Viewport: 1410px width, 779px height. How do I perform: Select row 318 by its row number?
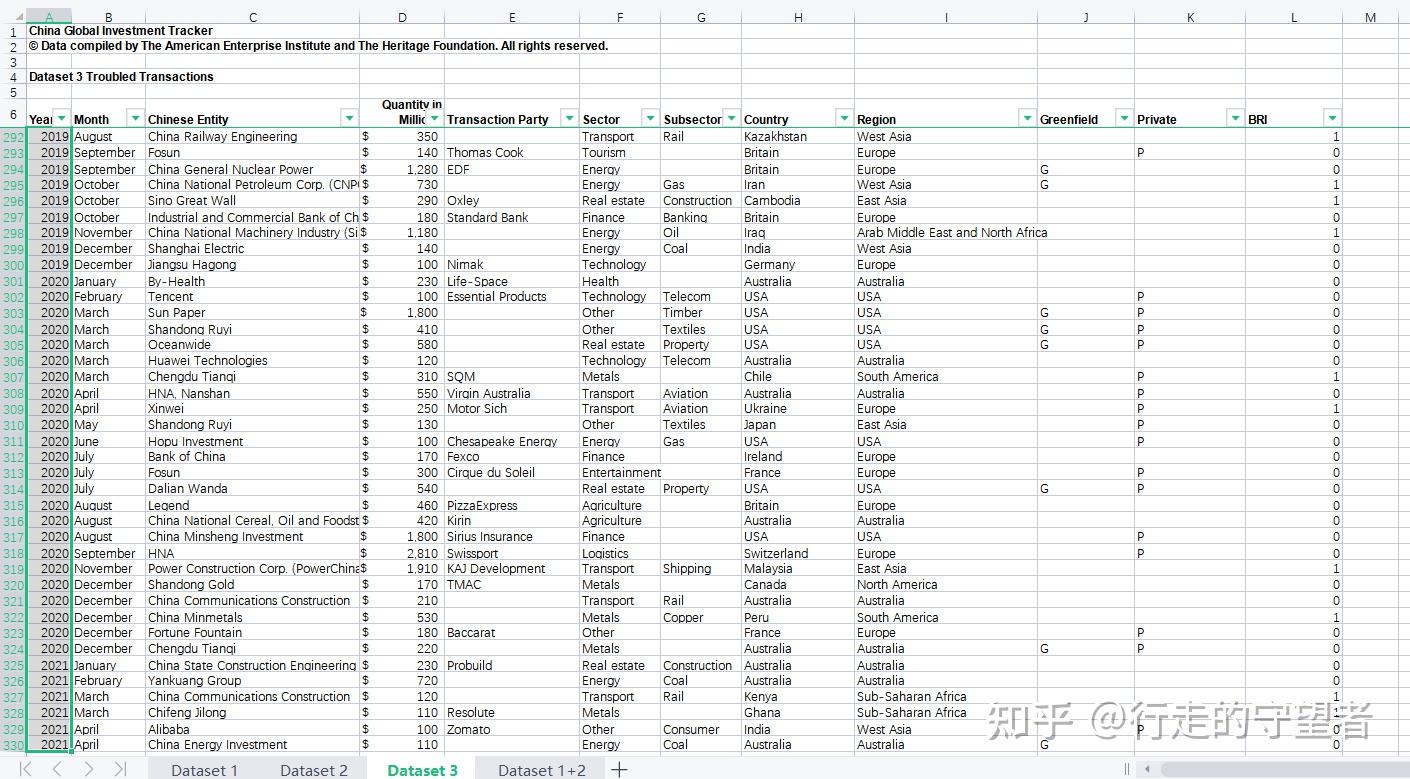(x=13, y=553)
